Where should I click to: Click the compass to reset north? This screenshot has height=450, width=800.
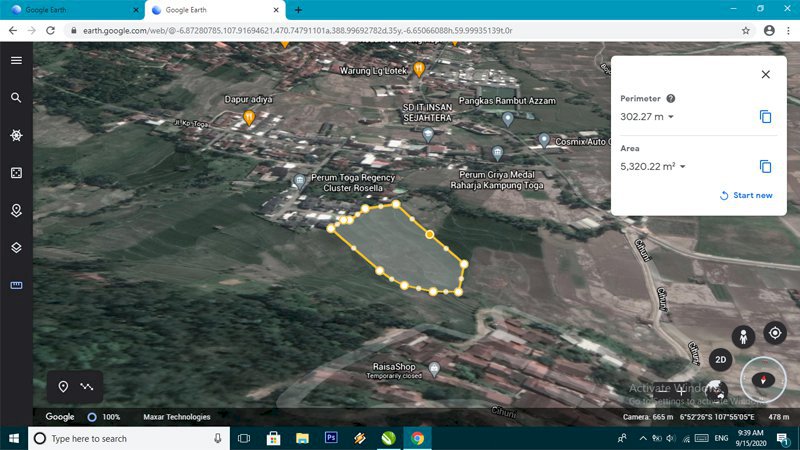tap(765, 379)
